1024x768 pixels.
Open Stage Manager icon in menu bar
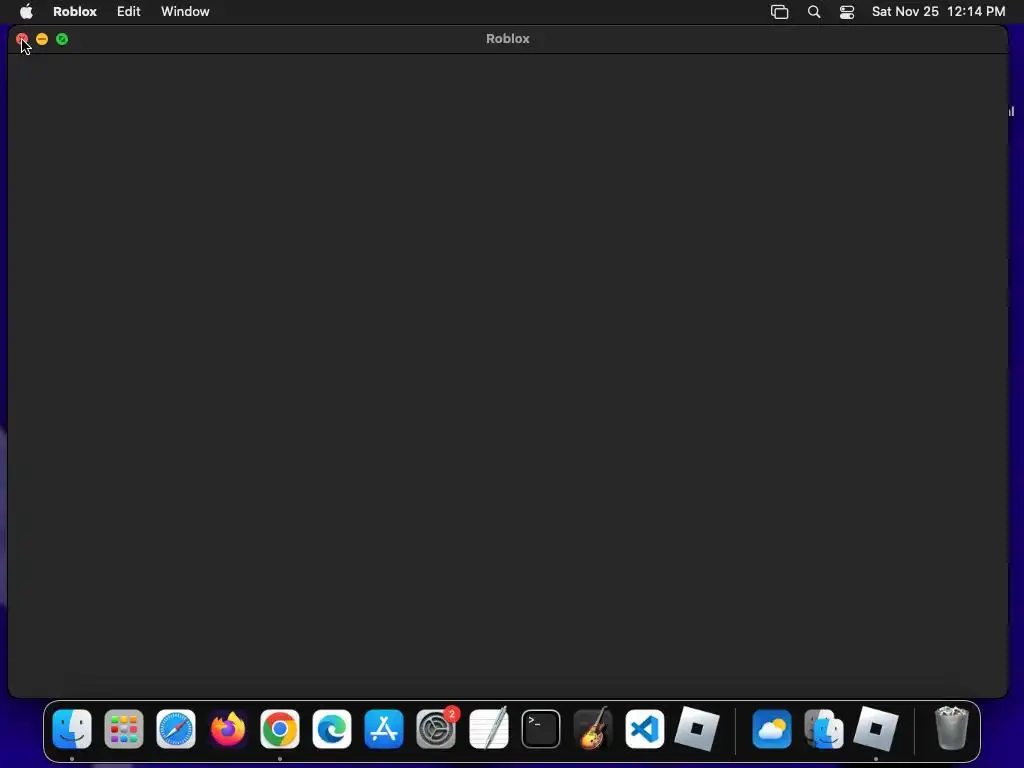point(779,12)
